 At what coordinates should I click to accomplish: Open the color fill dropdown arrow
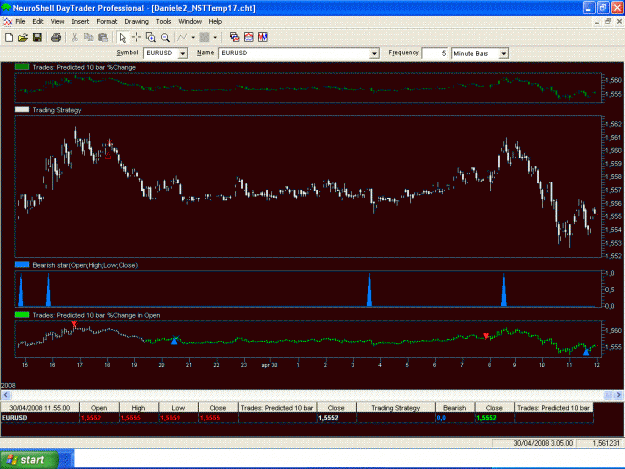[x=215, y=37]
